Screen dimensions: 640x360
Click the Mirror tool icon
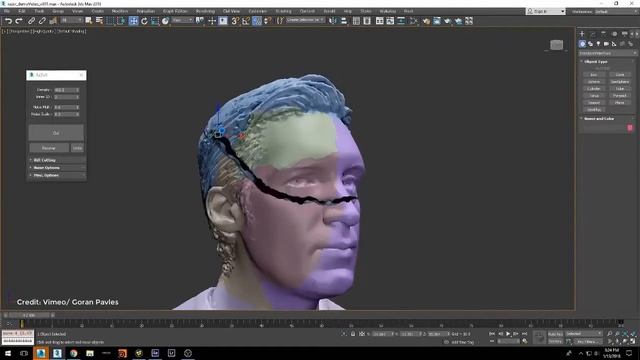click(x=333, y=21)
